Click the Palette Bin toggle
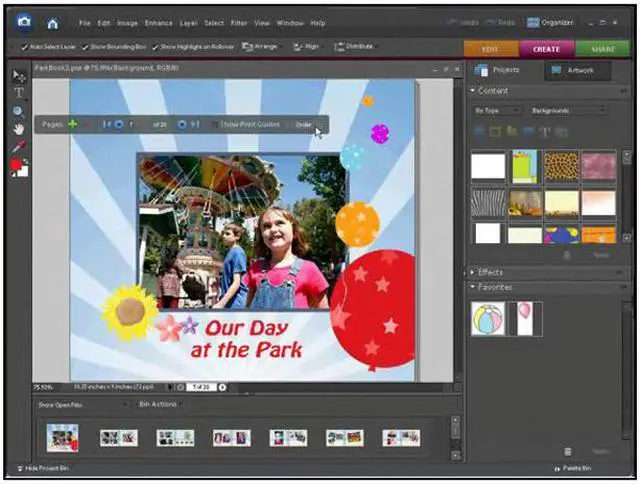 click(573, 468)
